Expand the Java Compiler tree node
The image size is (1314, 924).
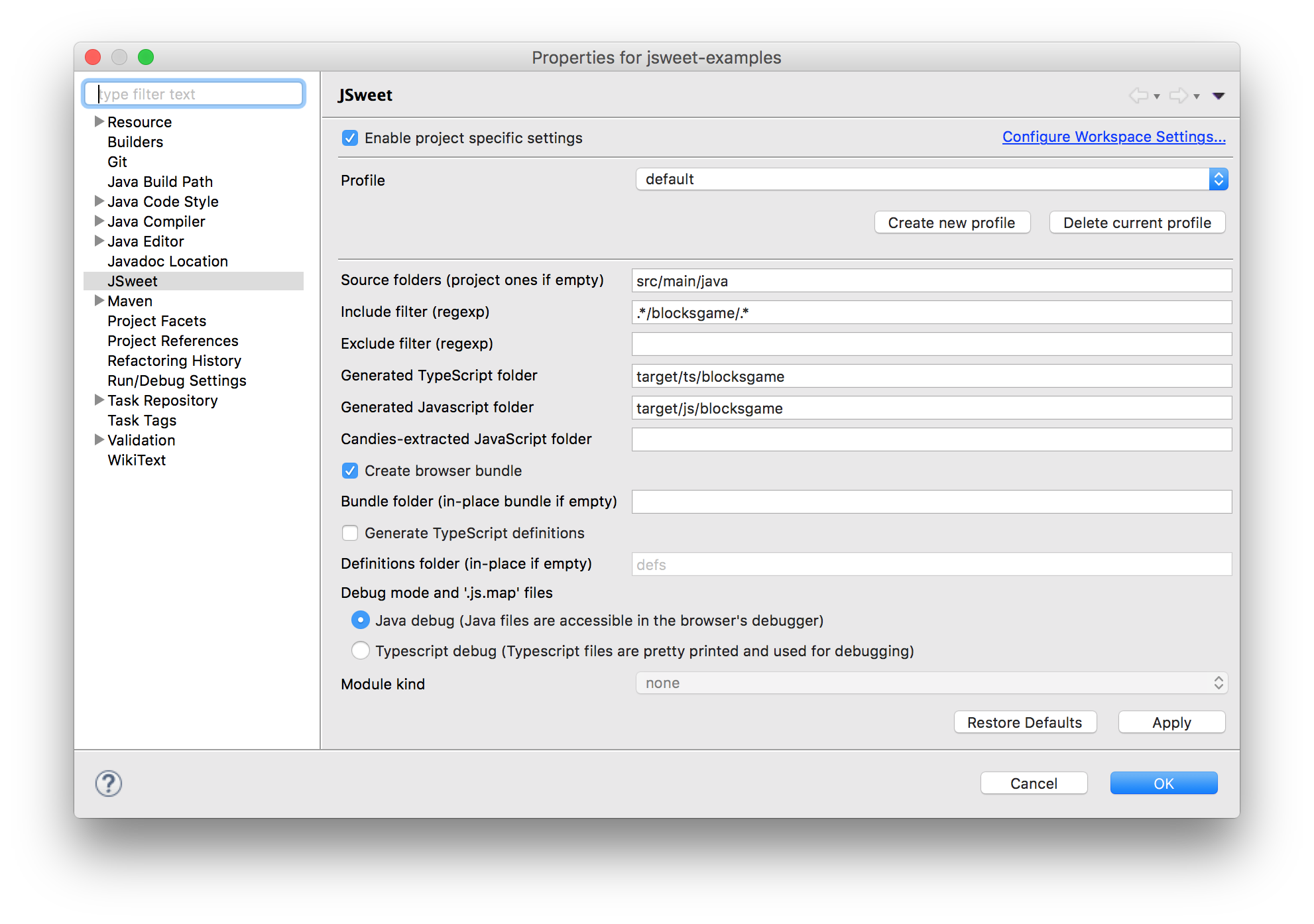click(x=99, y=221)
